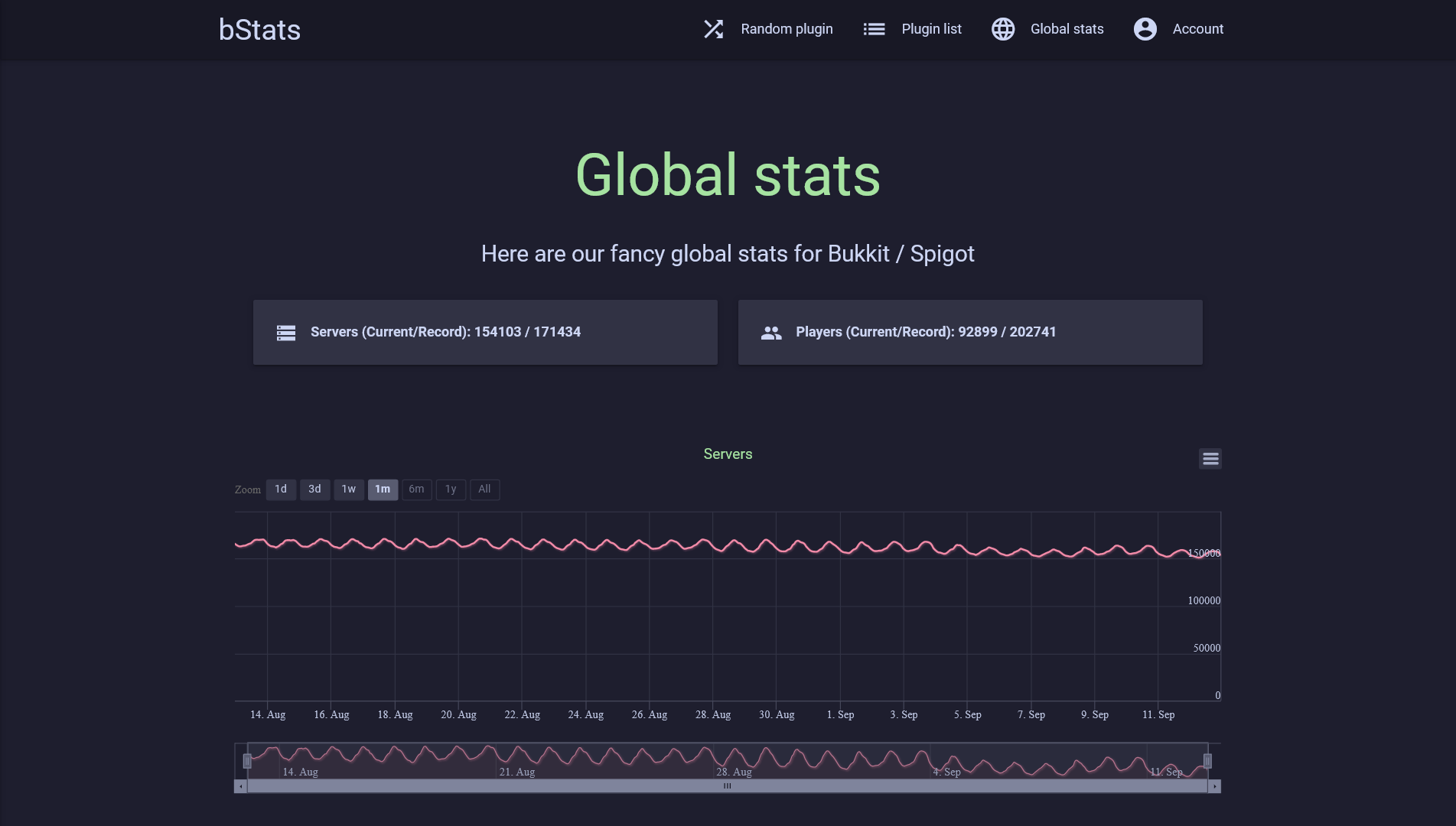Click the 11. Sep axis label on main chart
The image size is (1456, 826).
[1158, 714]
